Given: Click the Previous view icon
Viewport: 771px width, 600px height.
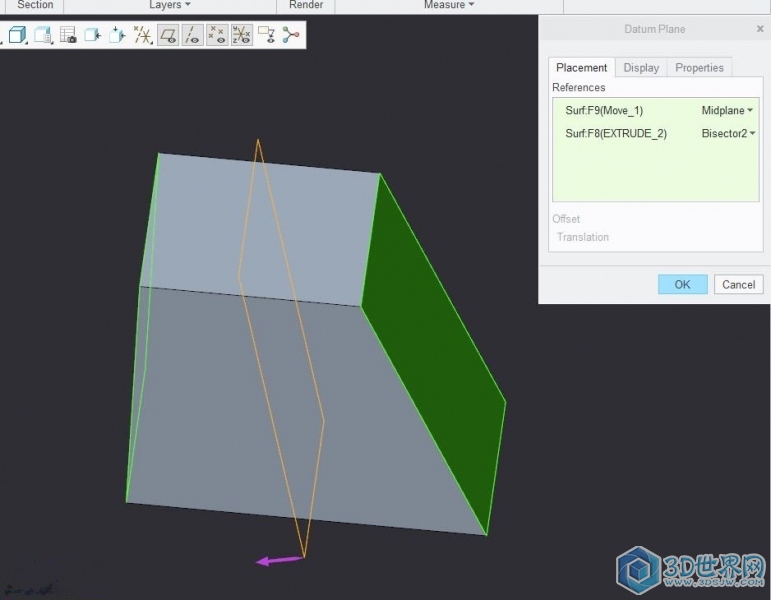Looking at the screenshot, I should [92, 35].
